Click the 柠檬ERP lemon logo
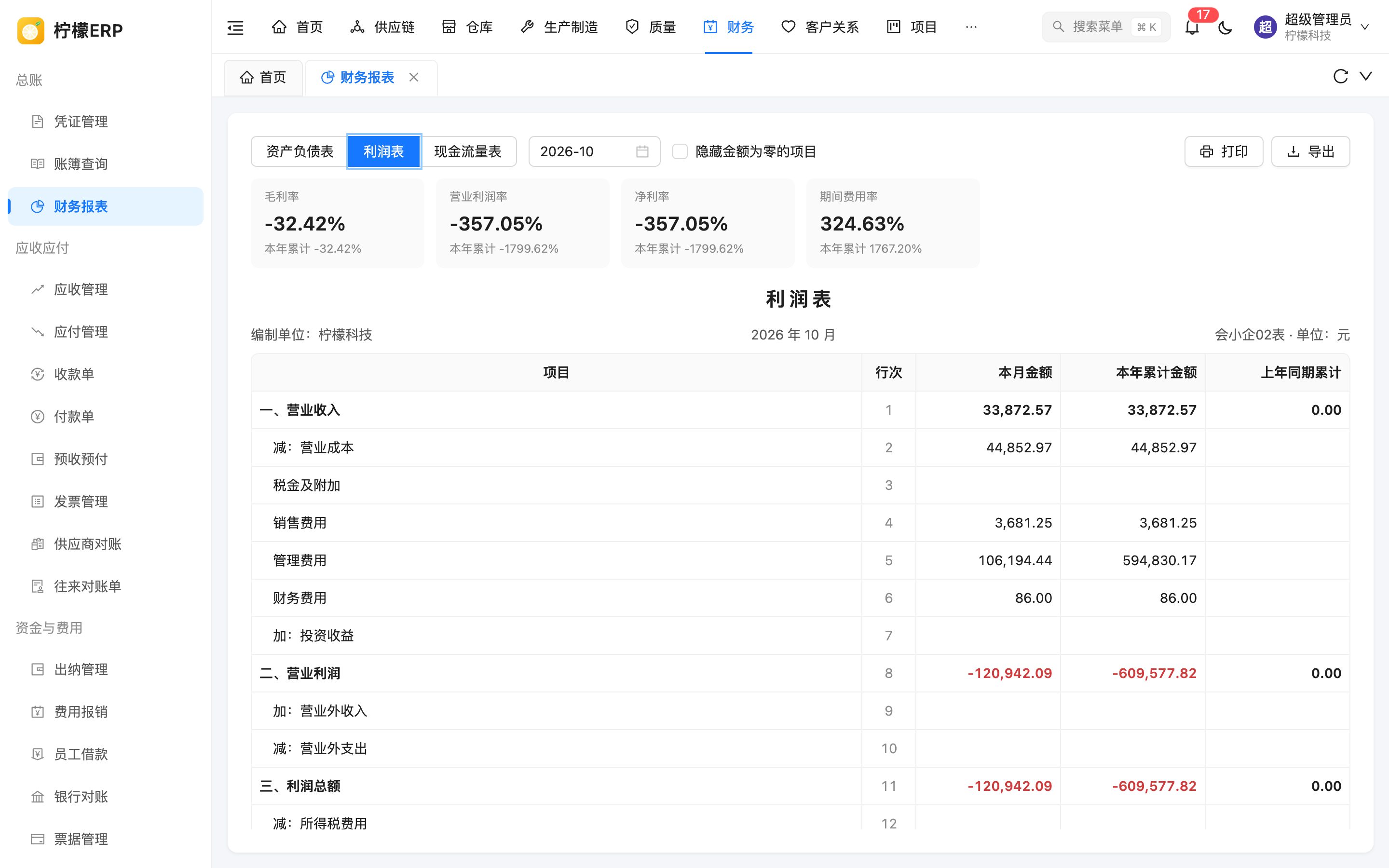 (31, 30)
